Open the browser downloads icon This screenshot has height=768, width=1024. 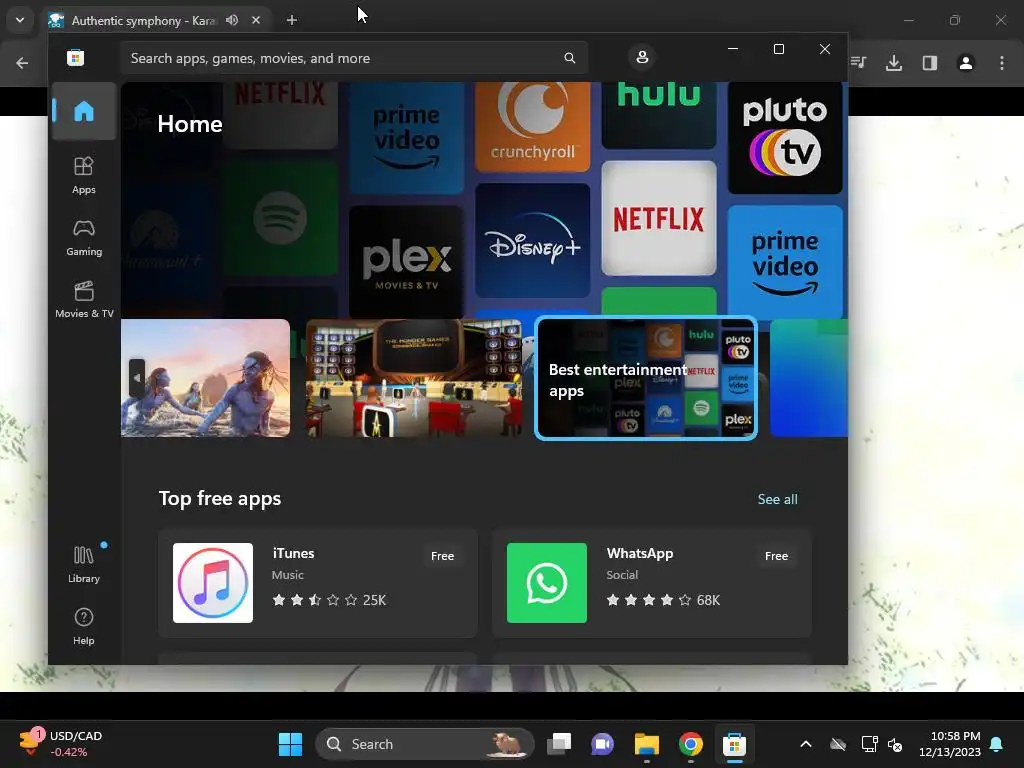894,63
